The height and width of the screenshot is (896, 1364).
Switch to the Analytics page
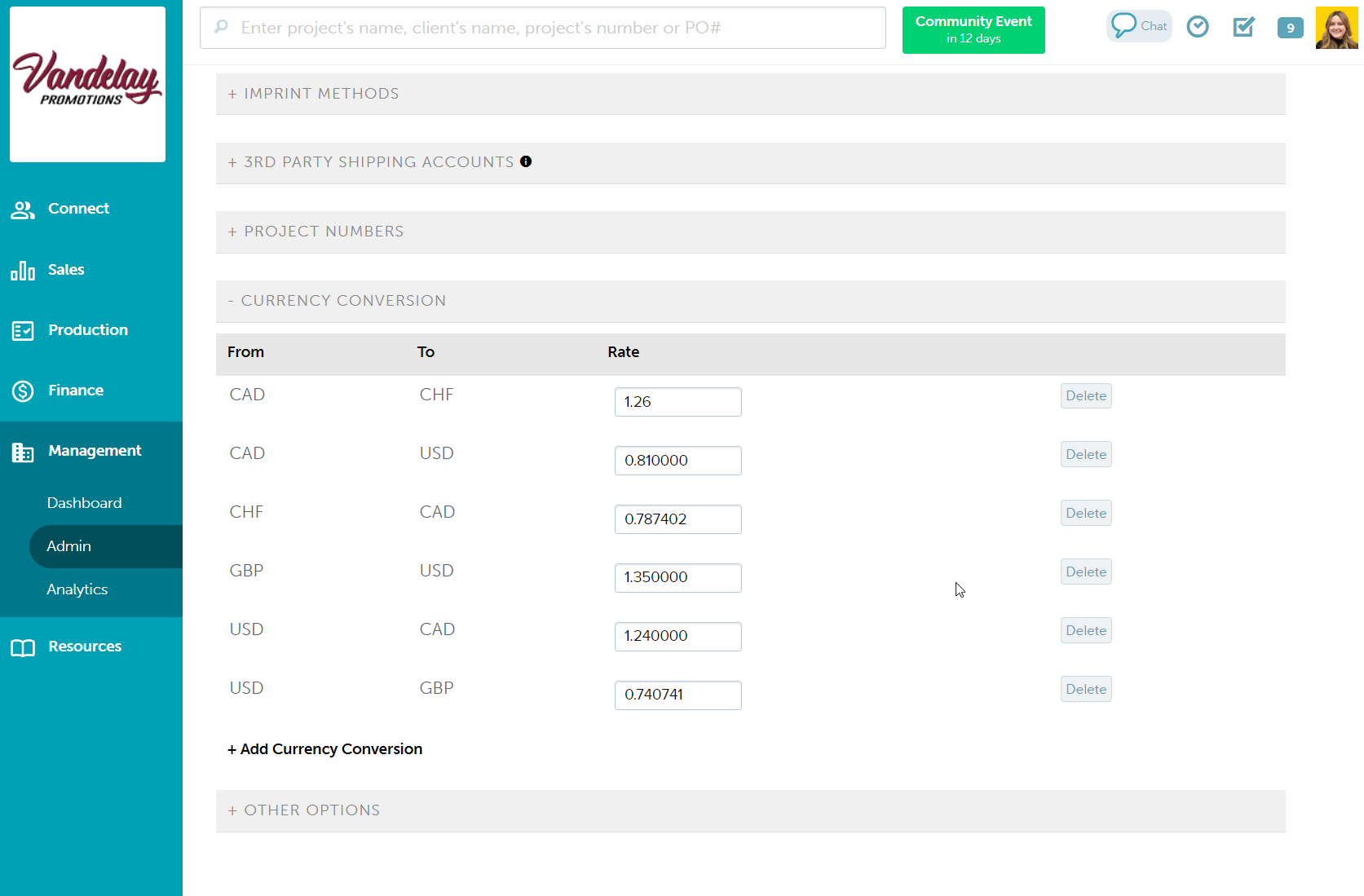click(x=77, y=589)
